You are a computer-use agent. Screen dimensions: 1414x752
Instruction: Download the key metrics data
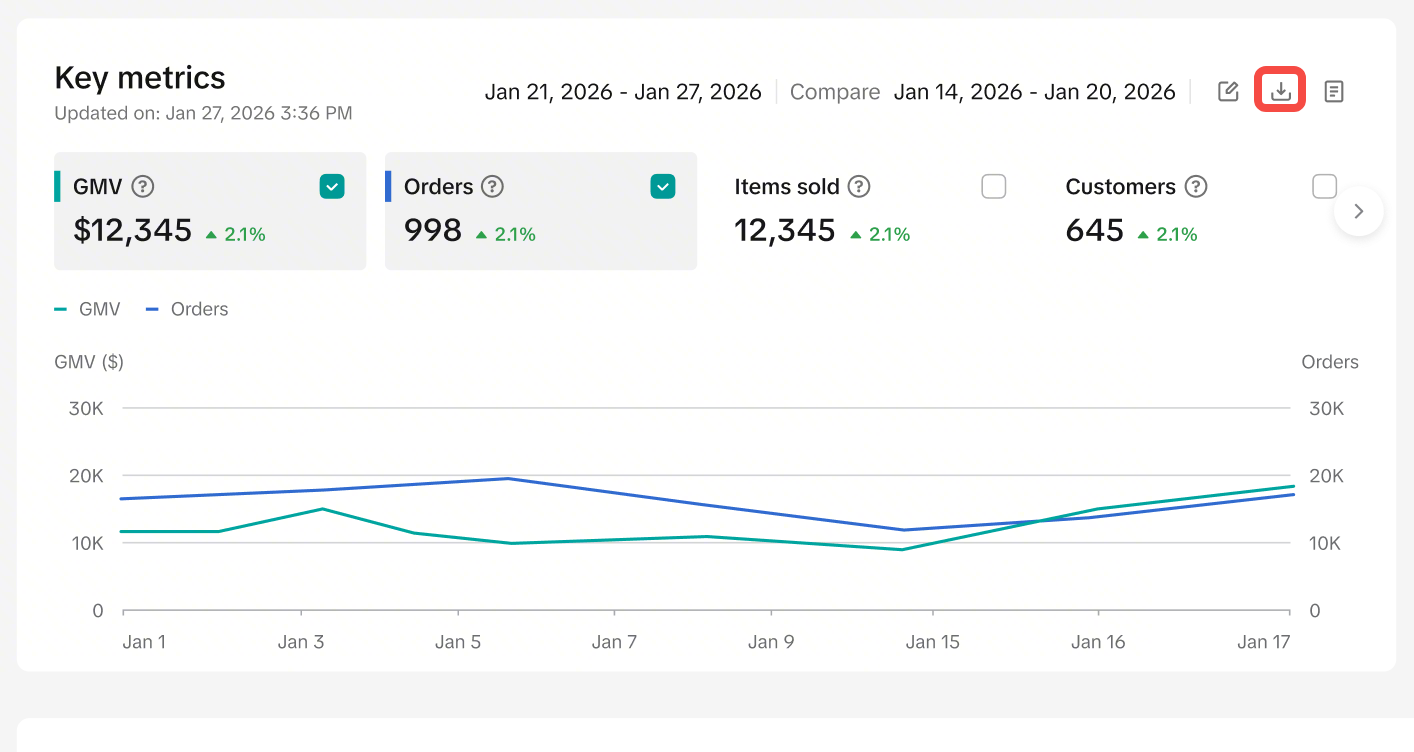[1280, 92]
